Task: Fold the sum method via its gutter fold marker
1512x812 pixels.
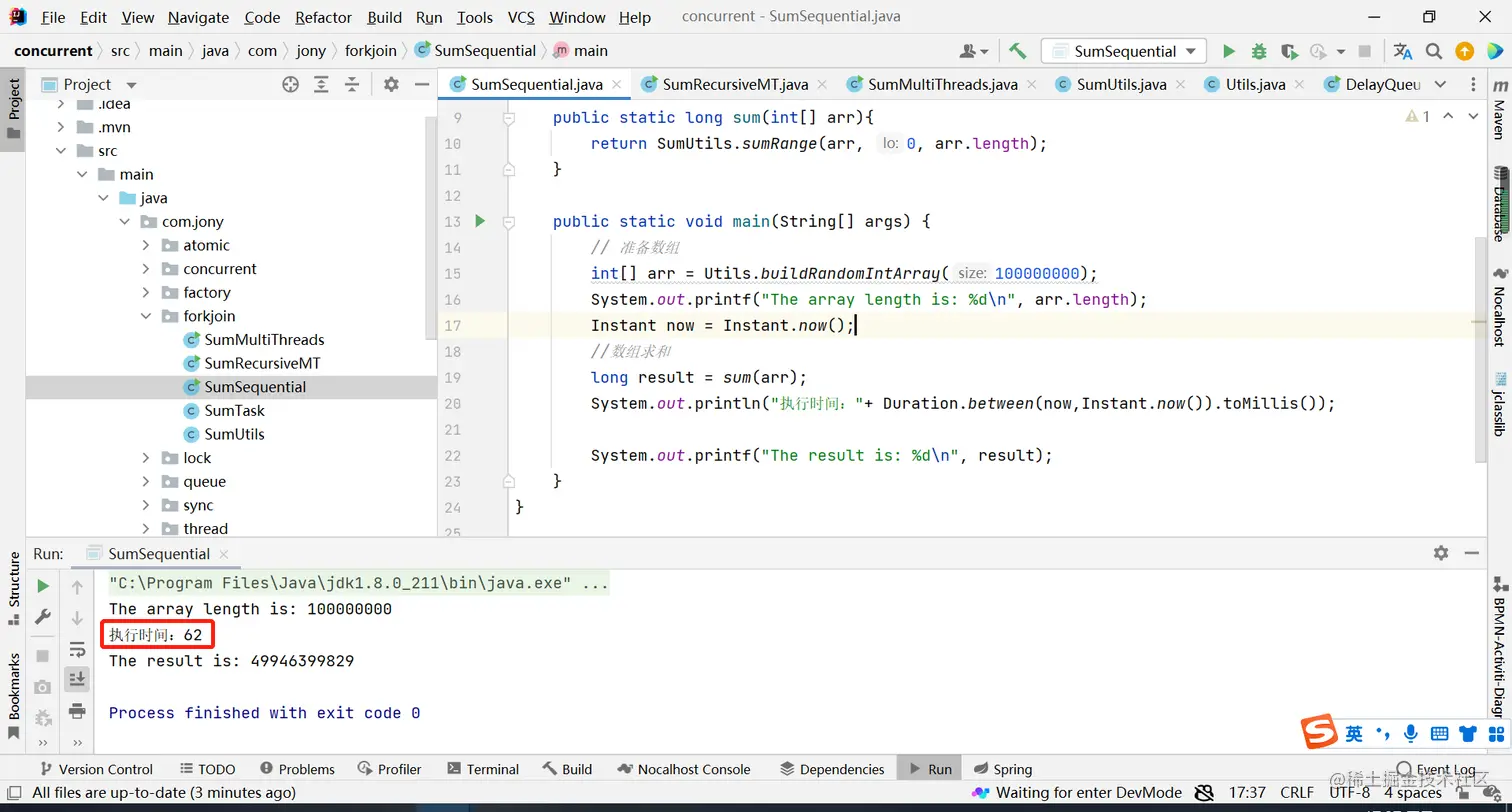Action: (x=508, y=118)
